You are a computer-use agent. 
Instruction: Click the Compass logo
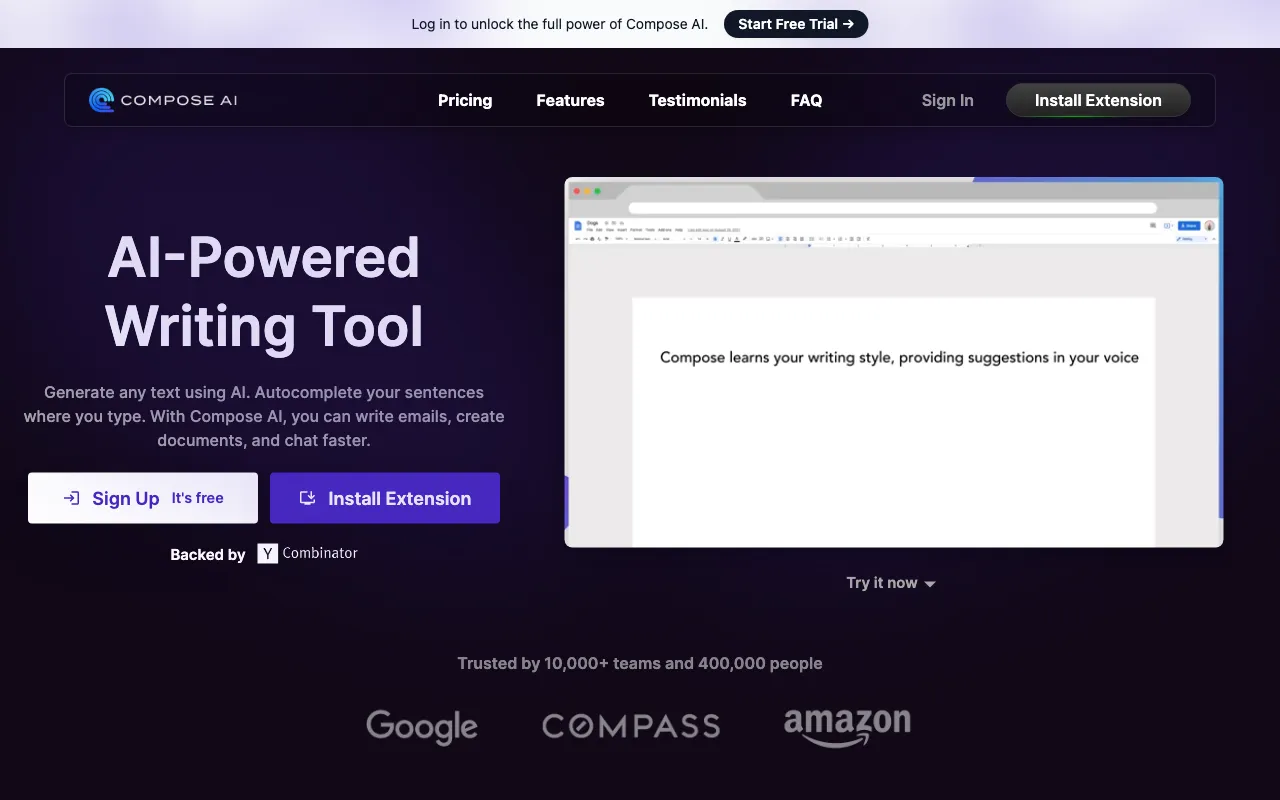point(631,726)
